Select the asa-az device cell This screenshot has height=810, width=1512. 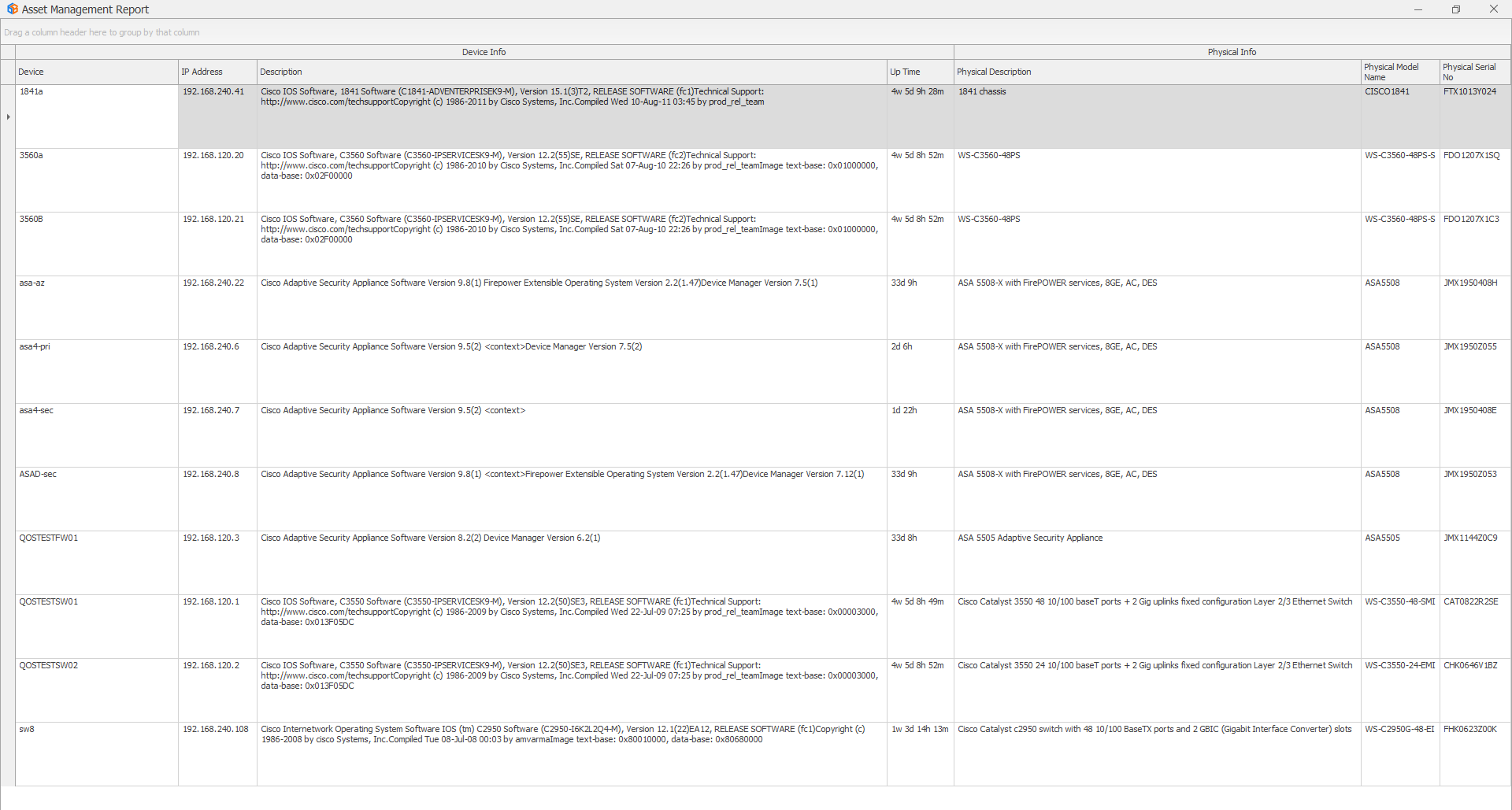(97, 308)
